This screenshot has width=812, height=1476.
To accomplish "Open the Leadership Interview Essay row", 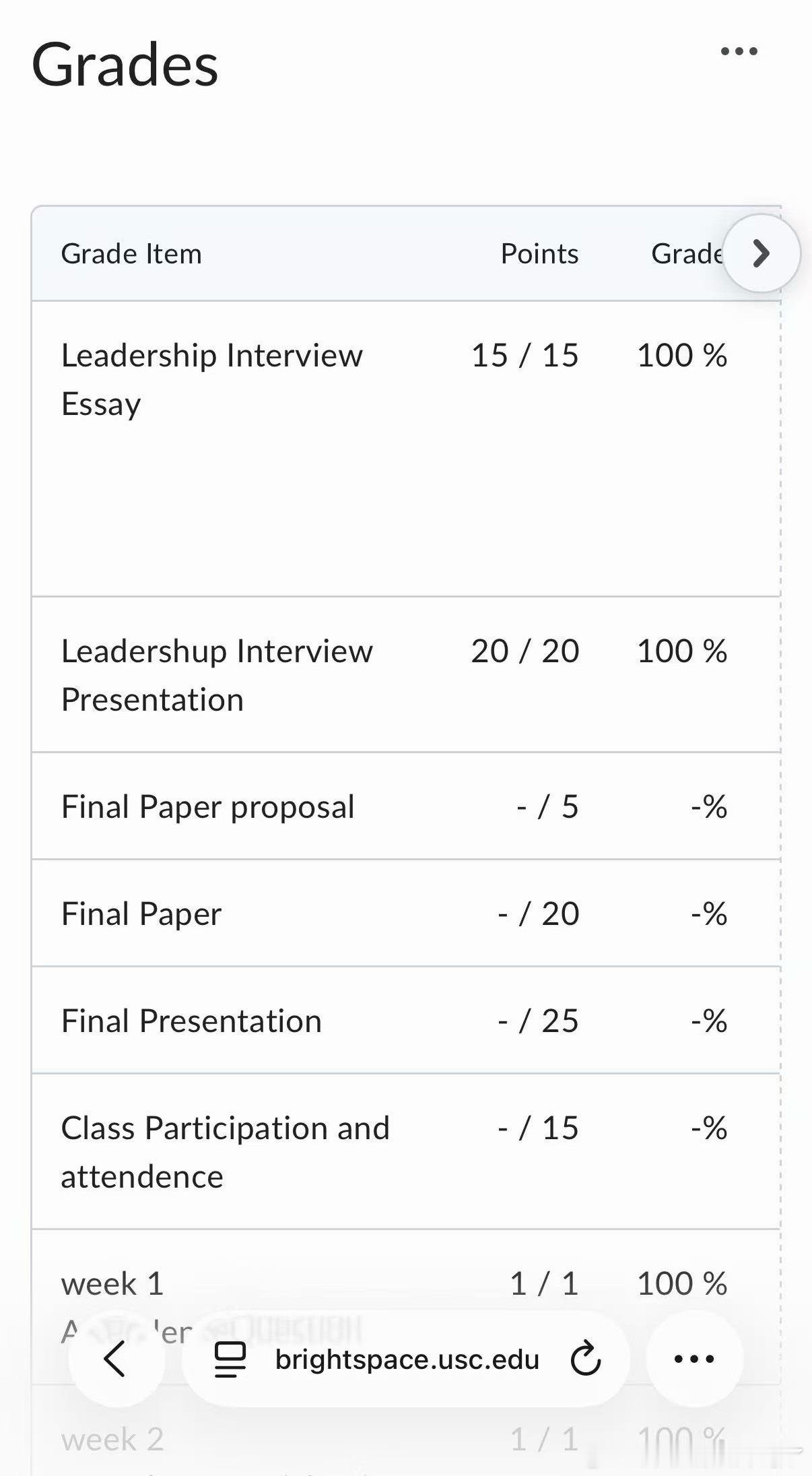I will pyautogui.click(x=211, y=379).
